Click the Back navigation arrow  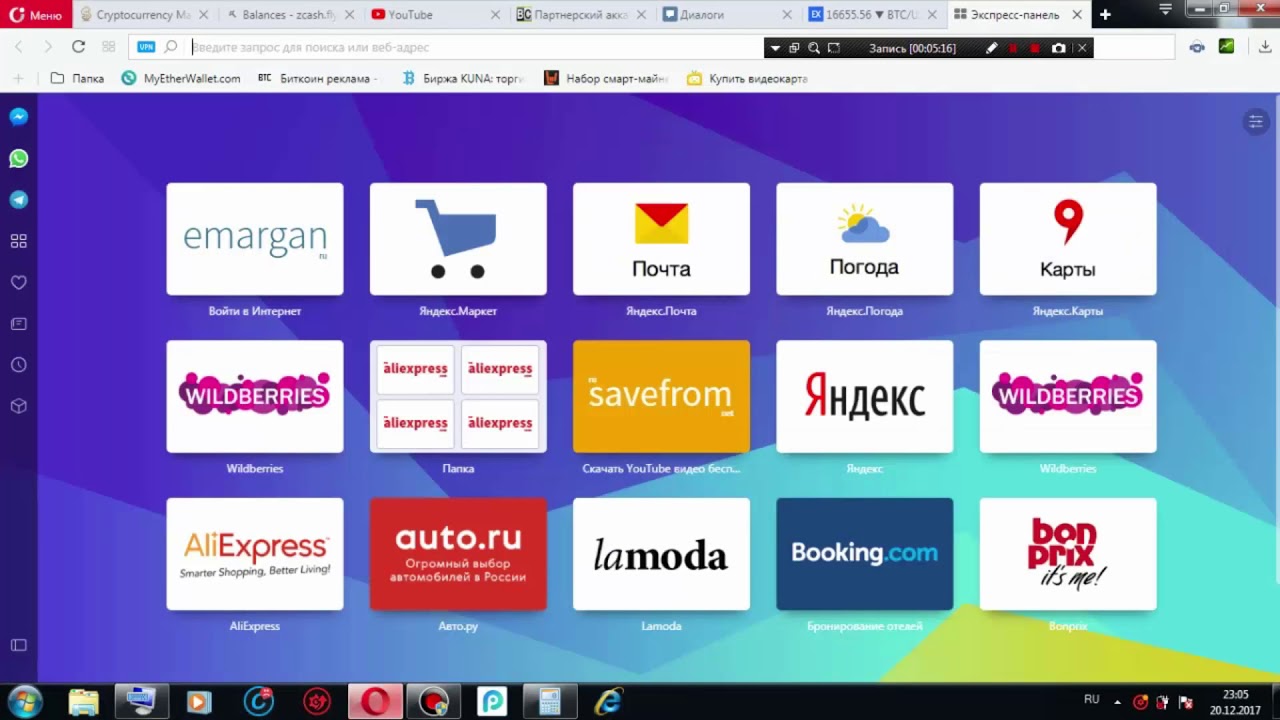click(x=19, y=47)
